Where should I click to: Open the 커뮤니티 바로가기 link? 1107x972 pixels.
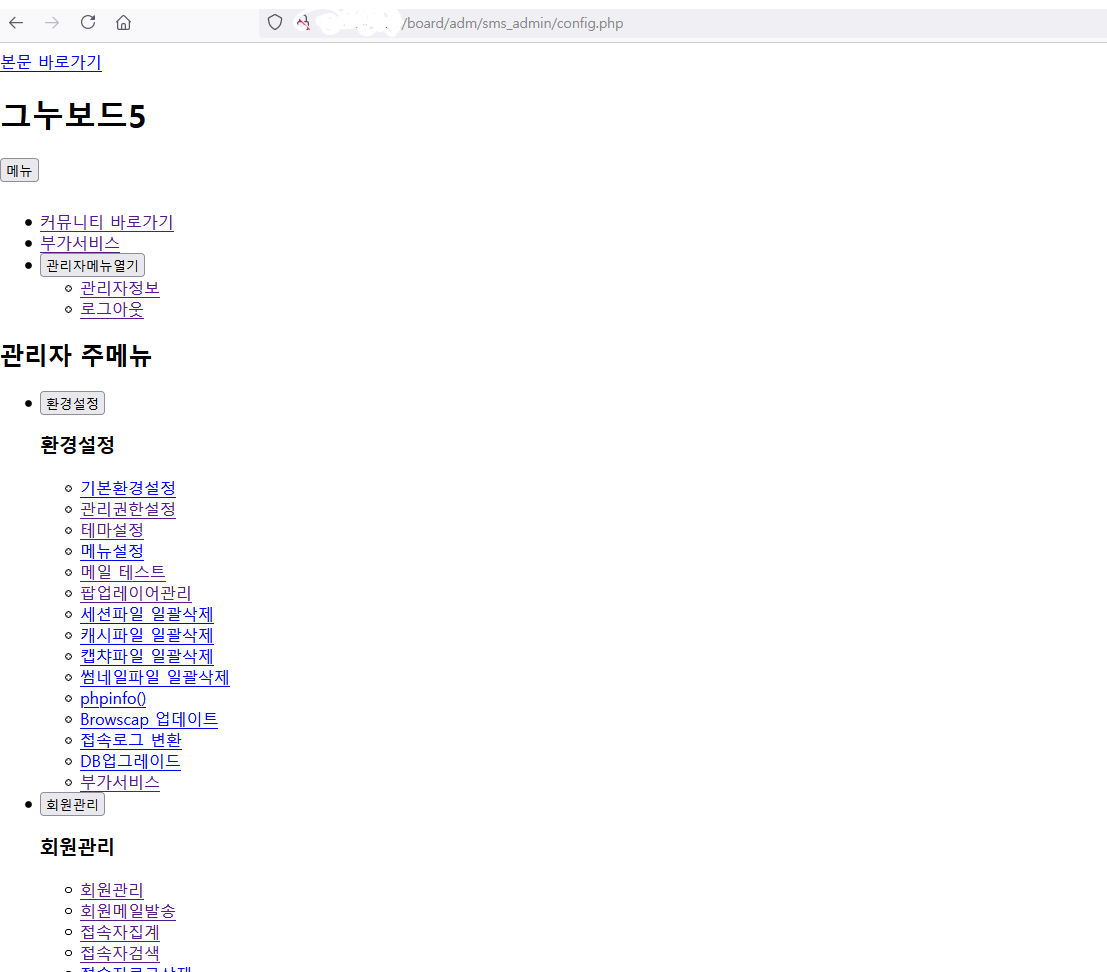point(107,222)
